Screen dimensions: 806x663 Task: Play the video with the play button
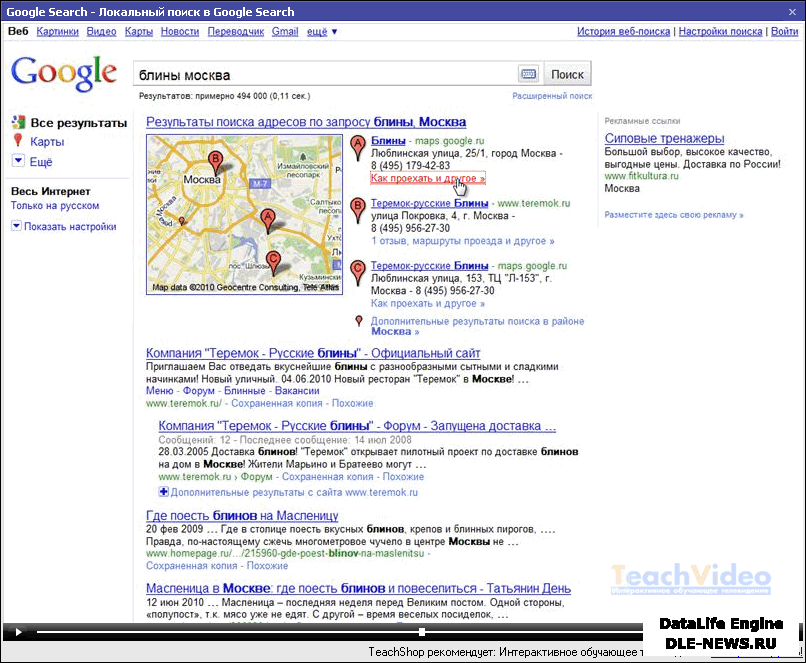[x=18, y=632]
